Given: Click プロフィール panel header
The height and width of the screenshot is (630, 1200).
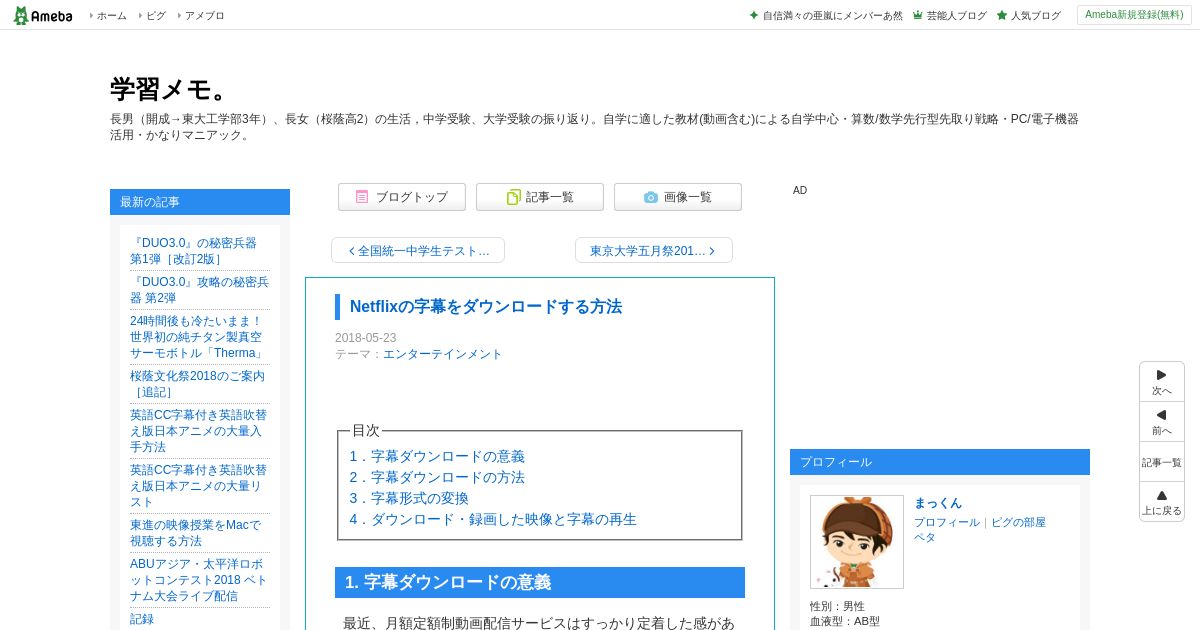Looking at the screenshot, I should click(940, 462).
